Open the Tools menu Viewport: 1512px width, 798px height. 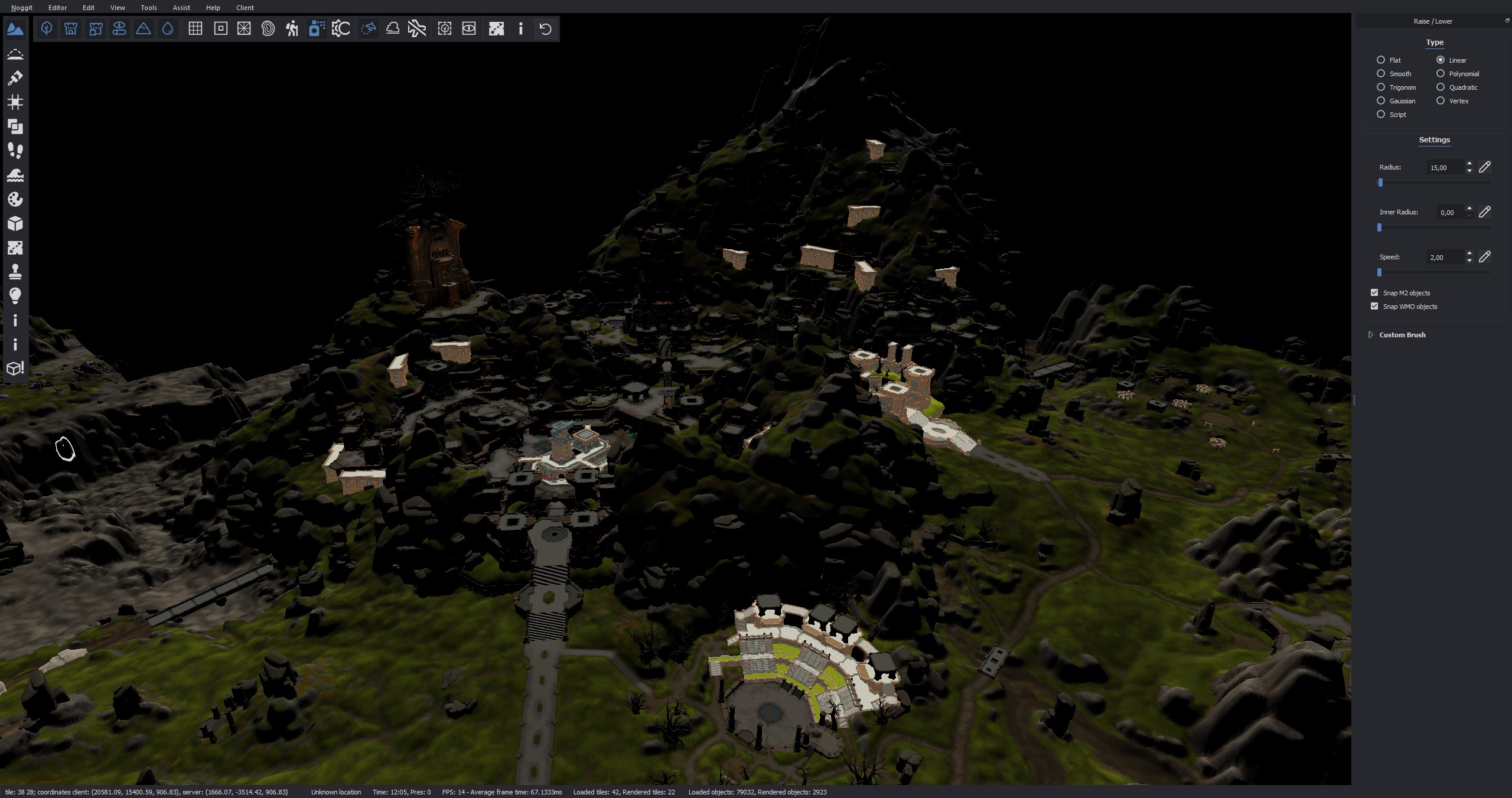tap(149, 8)
